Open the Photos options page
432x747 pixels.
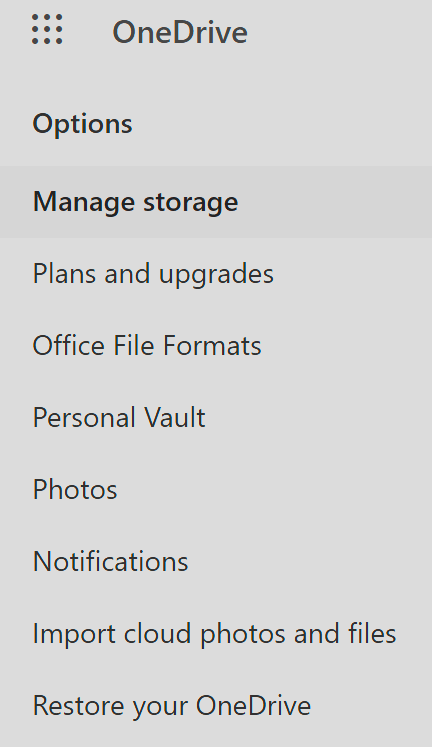tap(216, 490)
